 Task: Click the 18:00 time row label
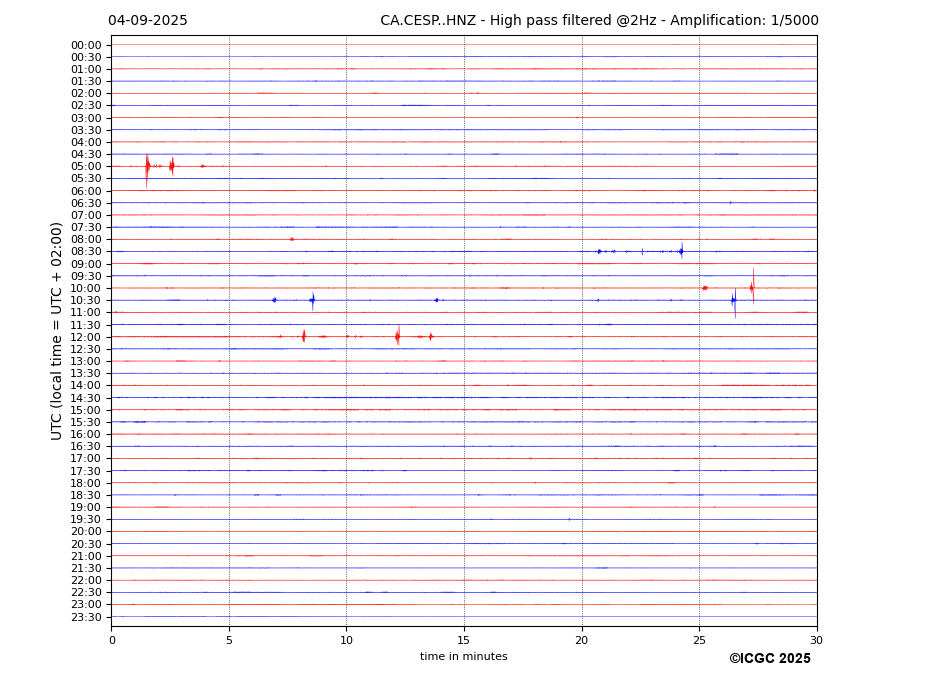(x=86, y=483)
